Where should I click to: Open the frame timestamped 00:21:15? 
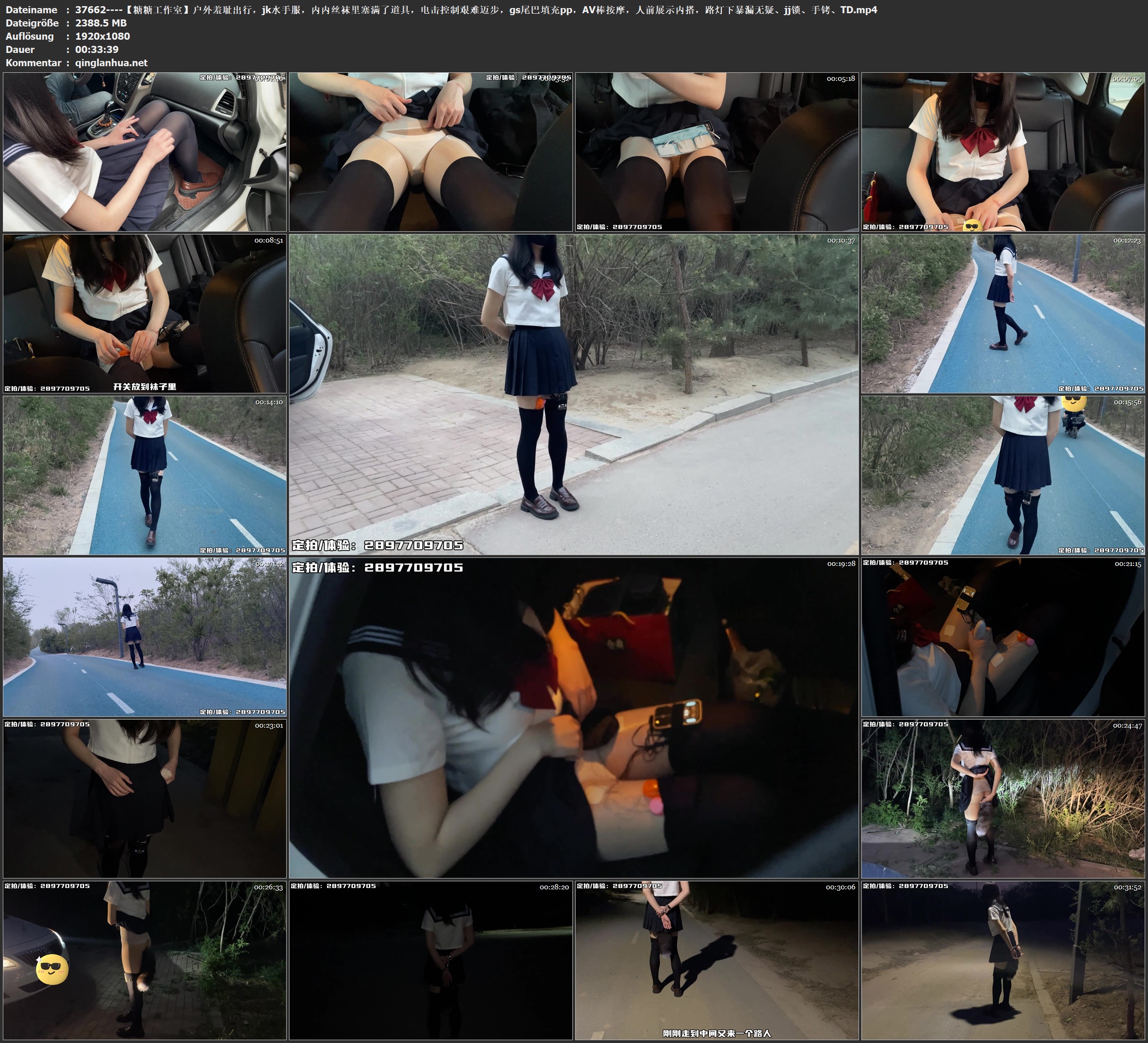point(1003,636)
